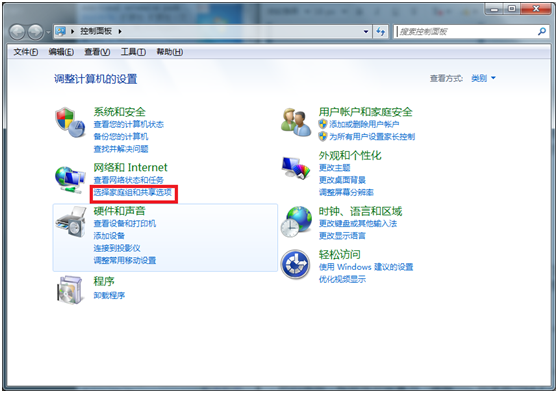This screenshot has width=558, height=393.
Task: Open the 编辑(E) menu
Action: [x=61, y=52]
